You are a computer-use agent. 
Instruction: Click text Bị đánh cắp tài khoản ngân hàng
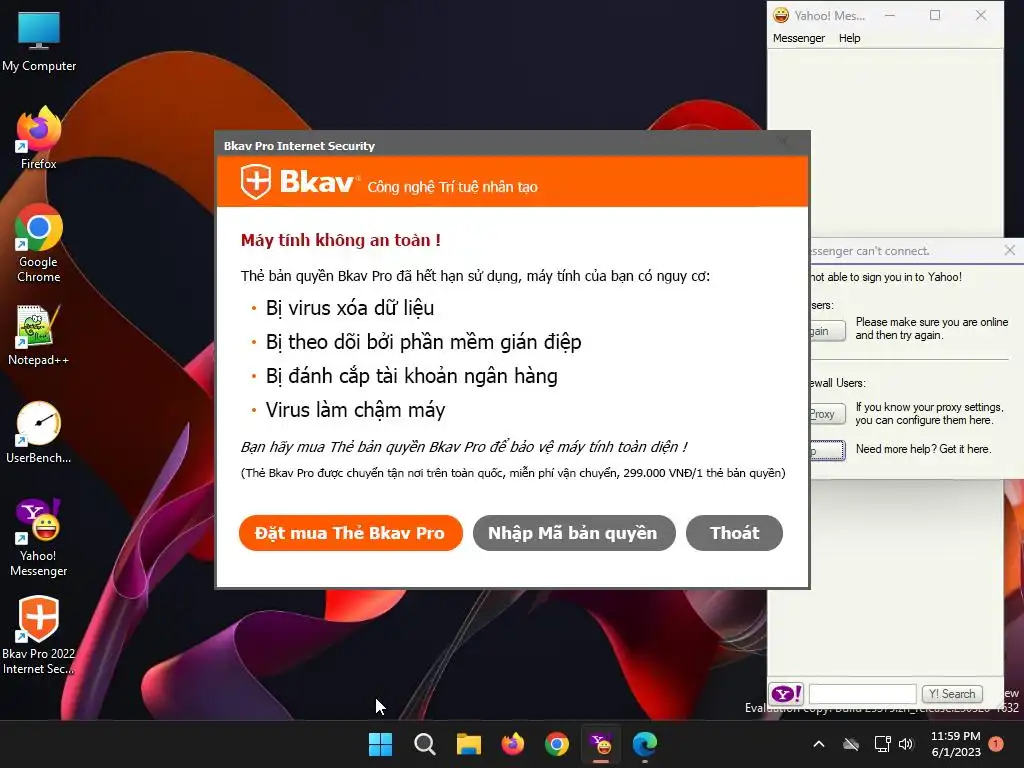pos(411,376)
